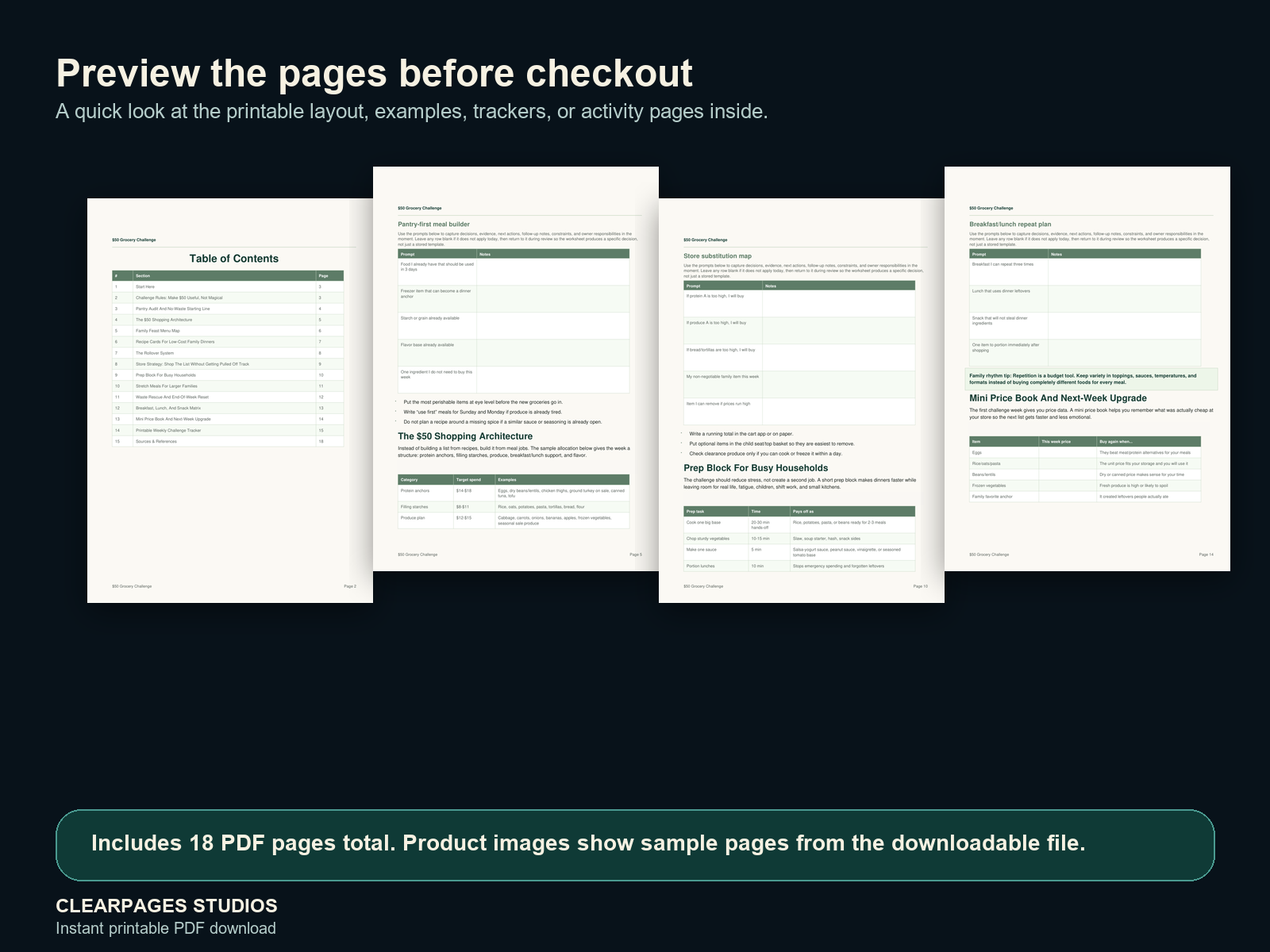
Task: Open the Pantry-first meal builder page thumbnail
Action: click(x=516, y=369)
